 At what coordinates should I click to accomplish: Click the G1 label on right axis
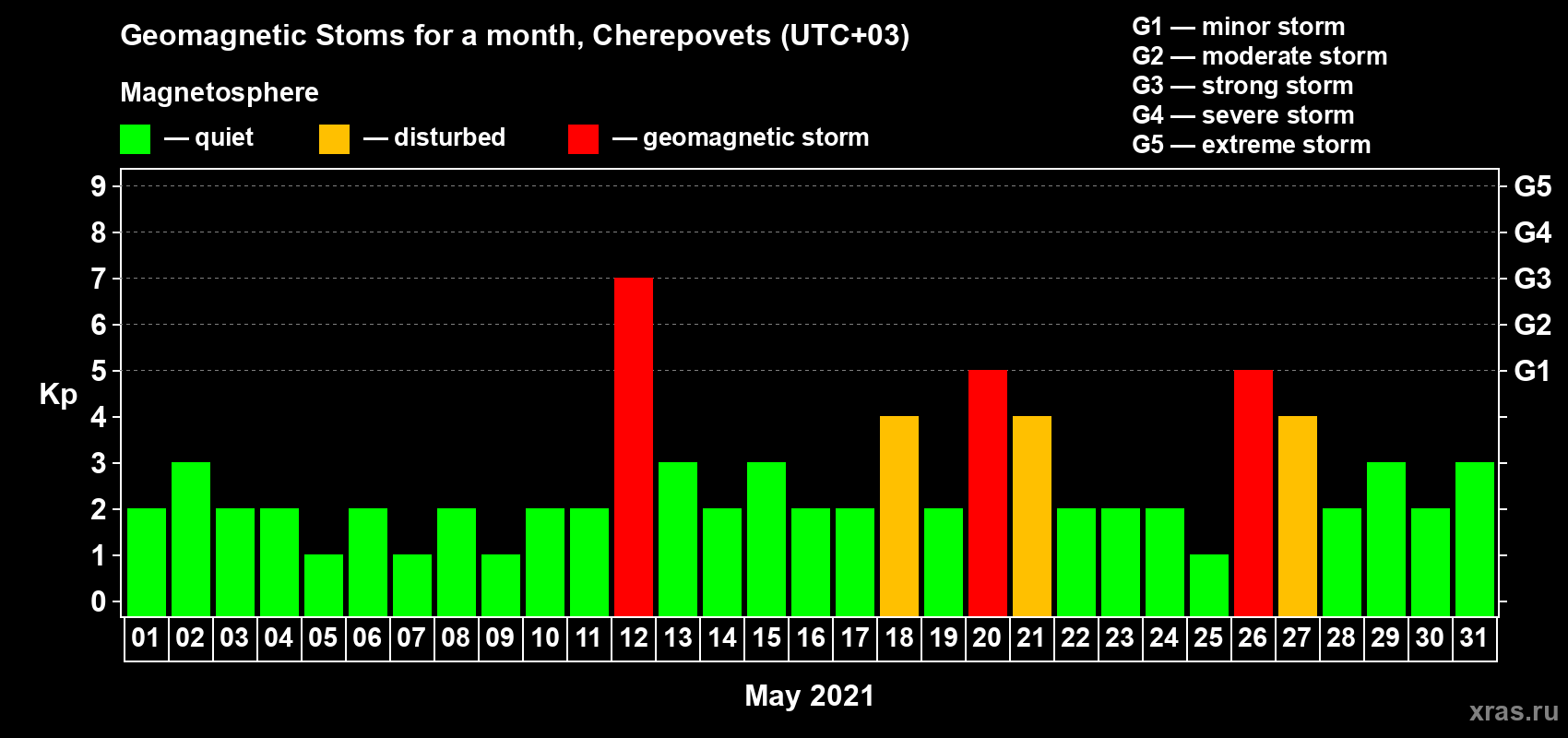tap(1533, 371)
